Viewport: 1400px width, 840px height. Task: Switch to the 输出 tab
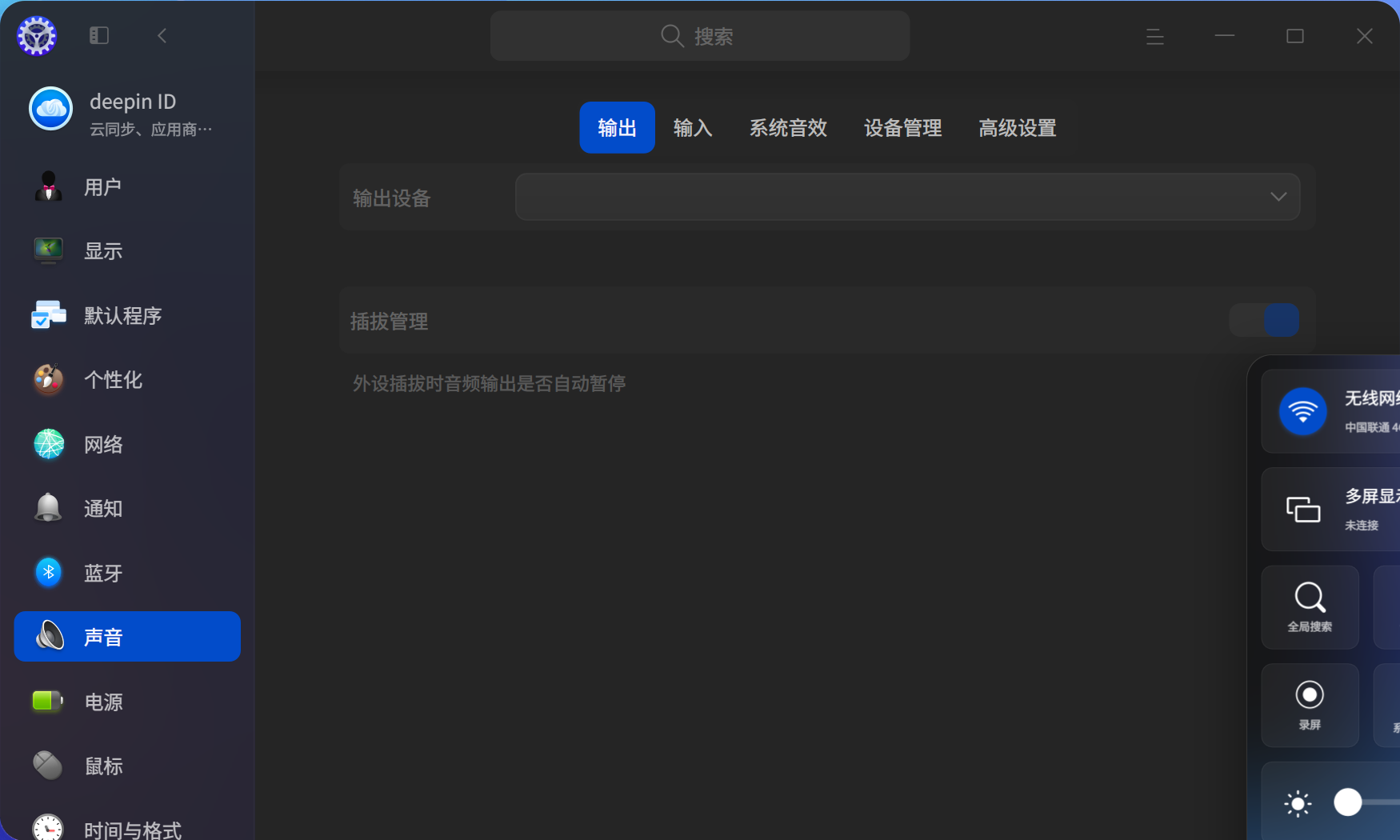pos(617,127)
